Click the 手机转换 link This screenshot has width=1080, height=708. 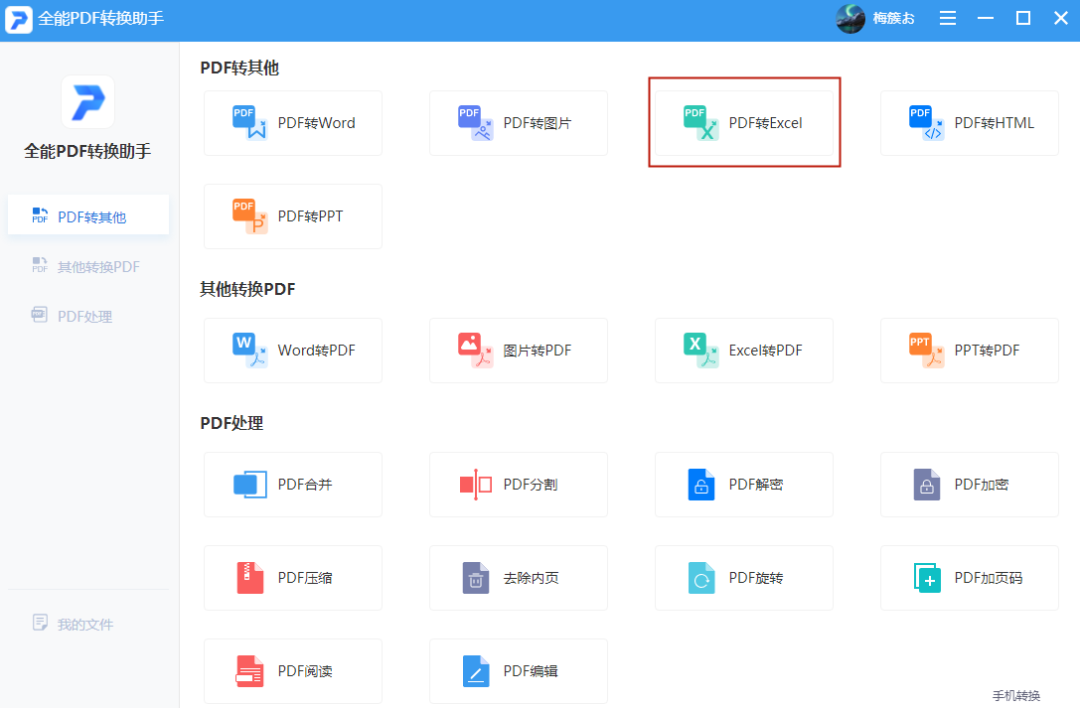(1016, 695)
